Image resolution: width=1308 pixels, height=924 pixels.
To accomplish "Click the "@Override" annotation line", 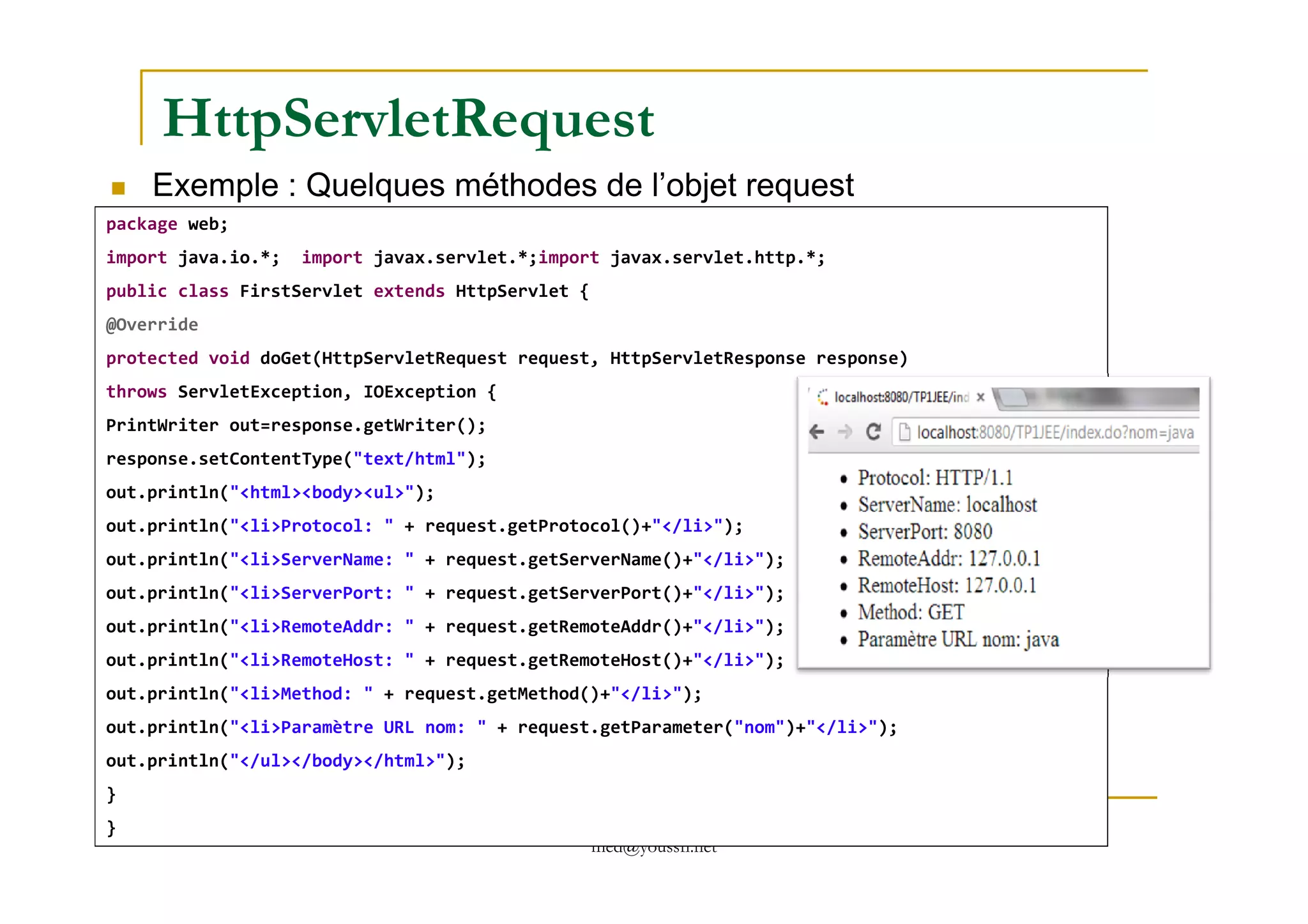I will (x=152, y=325).
